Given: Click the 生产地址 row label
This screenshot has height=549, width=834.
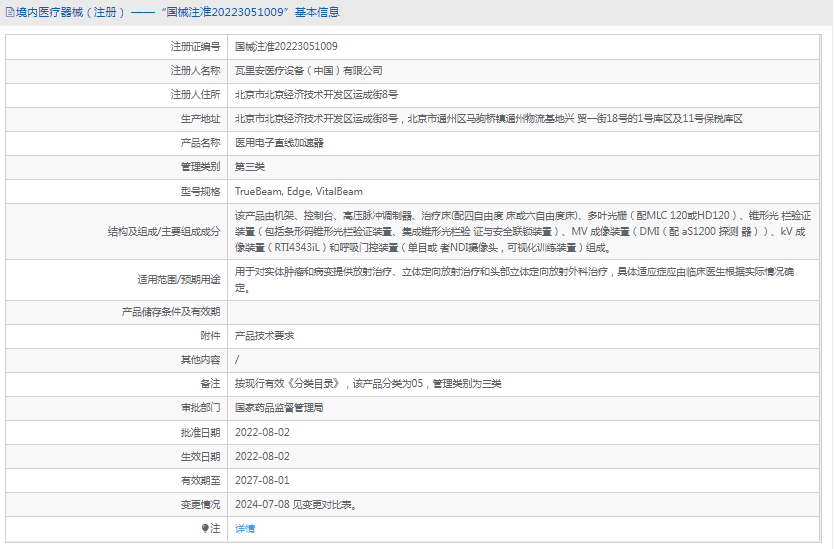Looking at the screenshot, I should pos(201,119).
